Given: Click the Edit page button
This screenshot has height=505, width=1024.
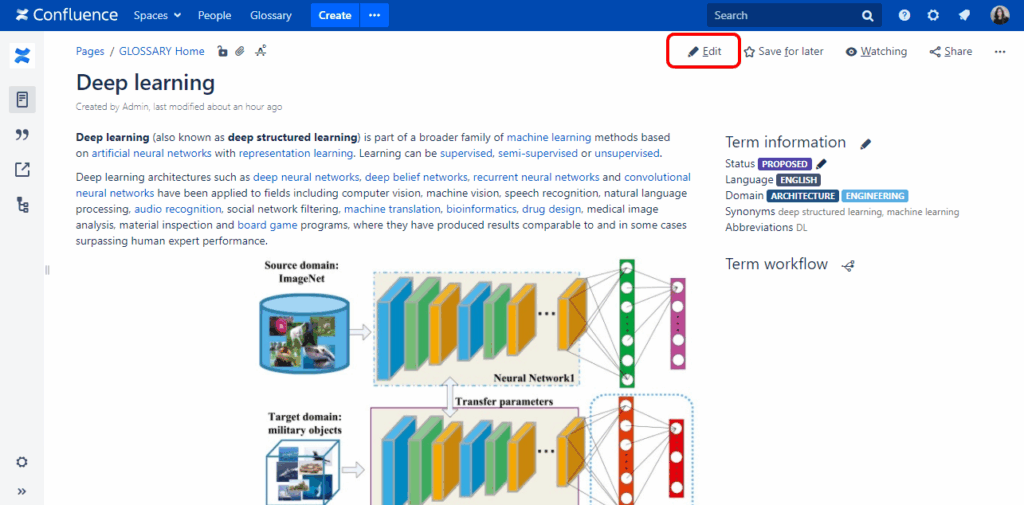Looking at the screenshot, I should pos(704,51).
